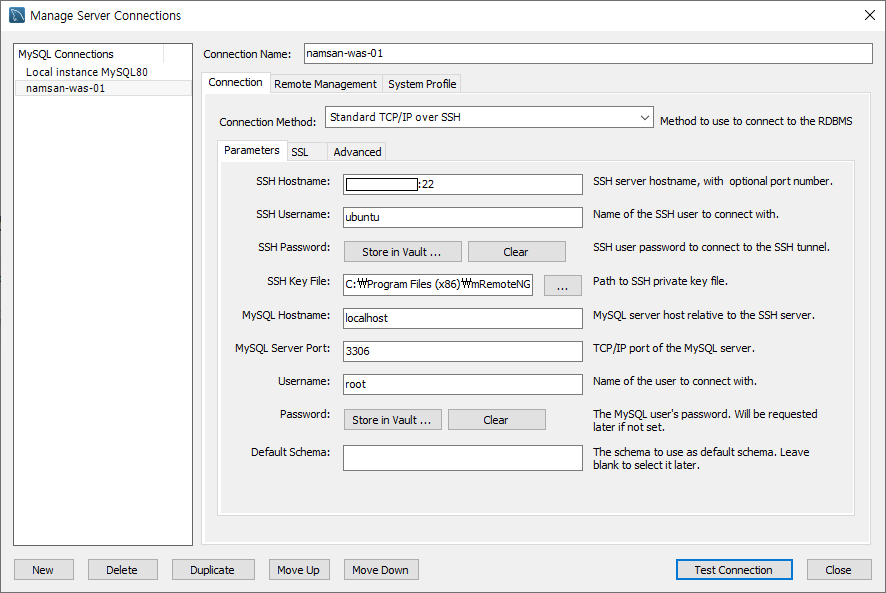886x593 pixels.
Task: Open the System Profile tab
Action: [422, 84]
